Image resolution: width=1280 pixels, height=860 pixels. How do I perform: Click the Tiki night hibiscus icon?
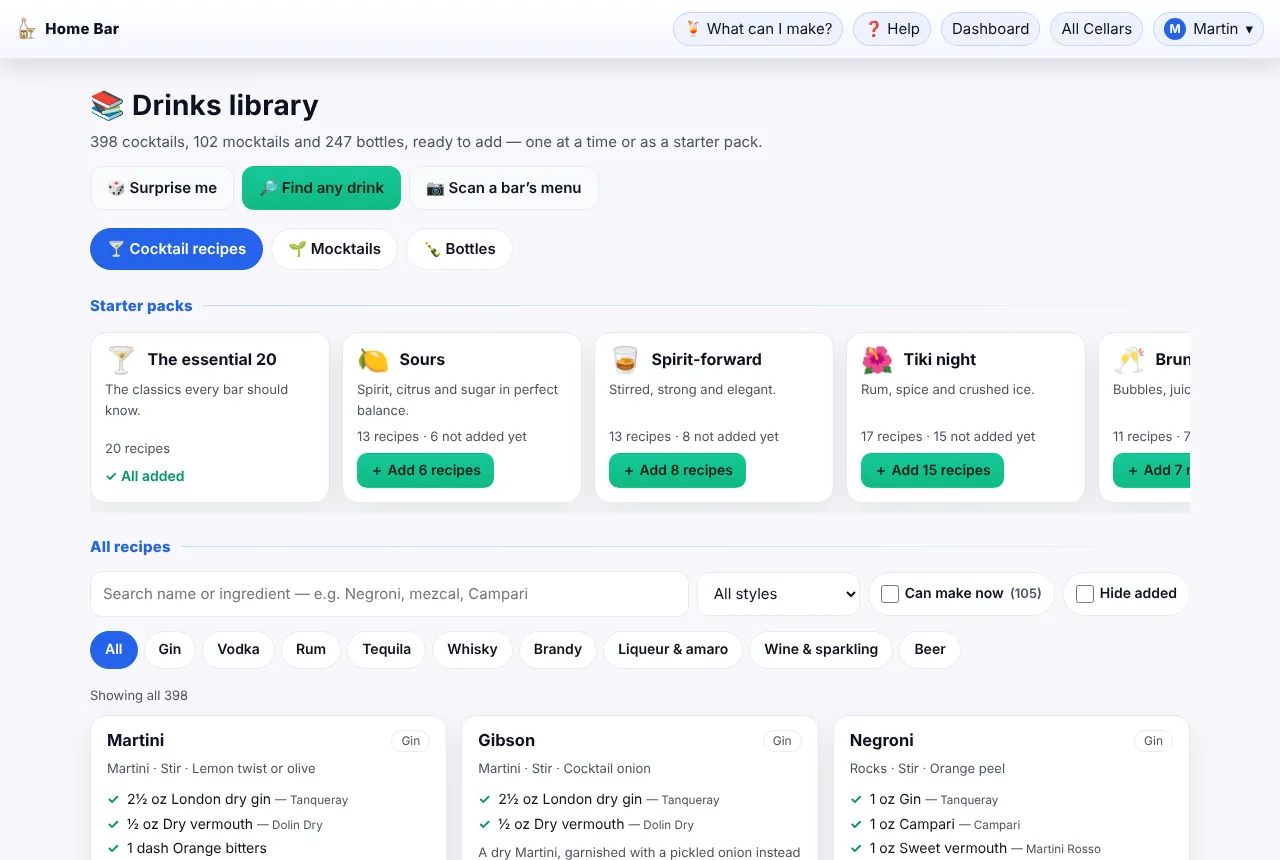[x=877, y=360]
